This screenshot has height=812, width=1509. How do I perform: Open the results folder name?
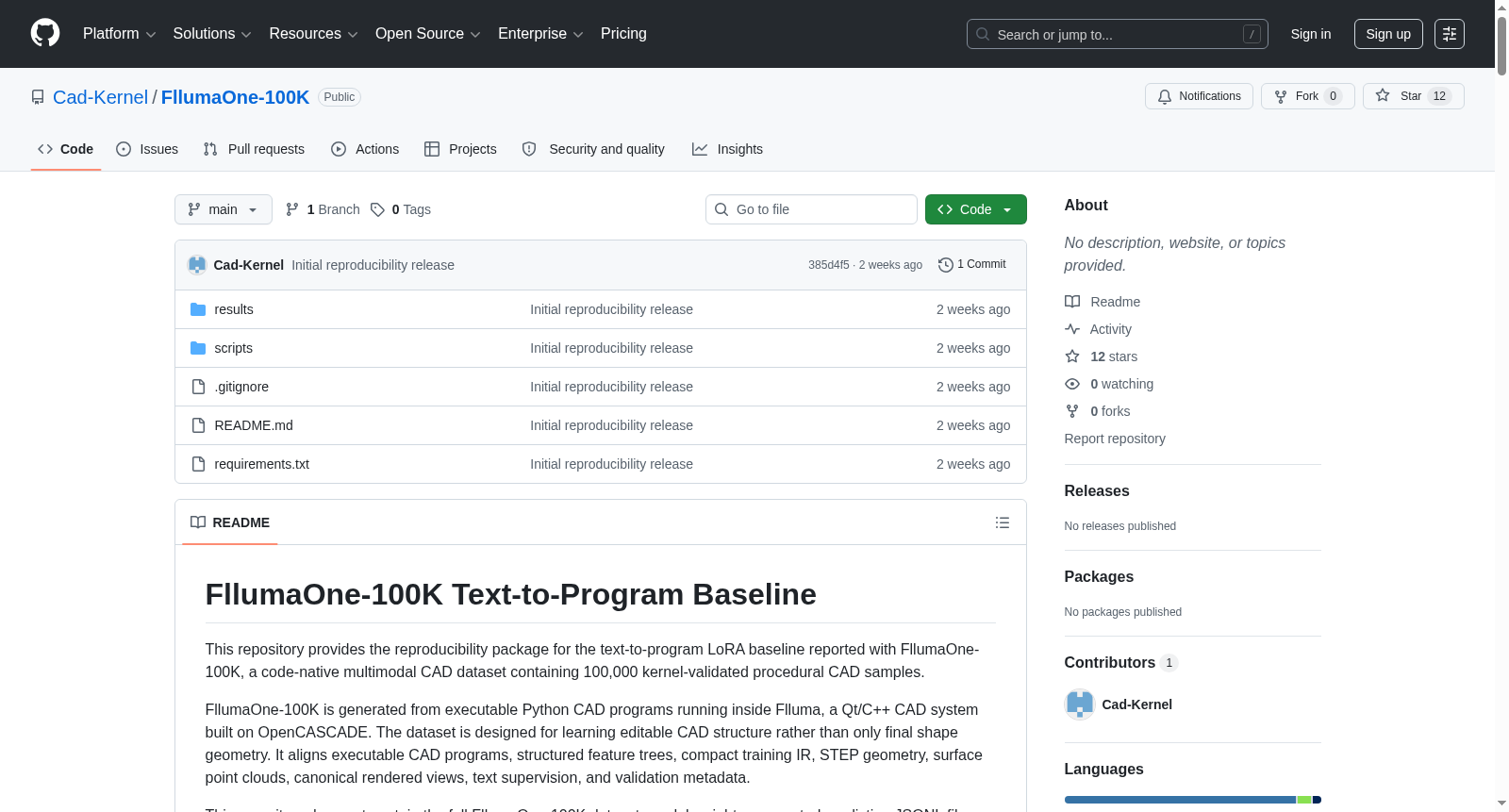pyautogui.click(x=234, y=309)
